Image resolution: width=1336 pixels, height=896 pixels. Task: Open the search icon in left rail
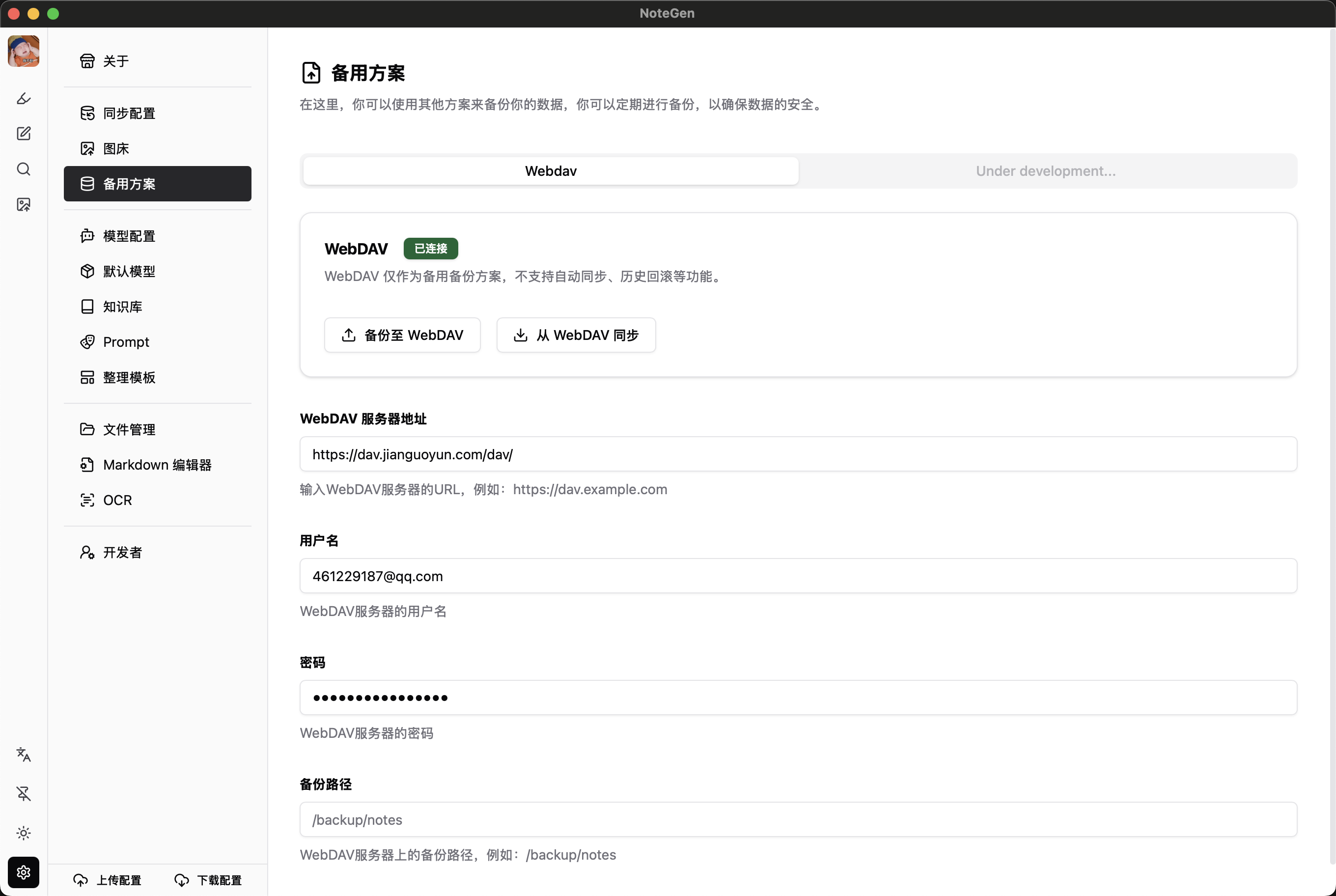coord(24,169)
